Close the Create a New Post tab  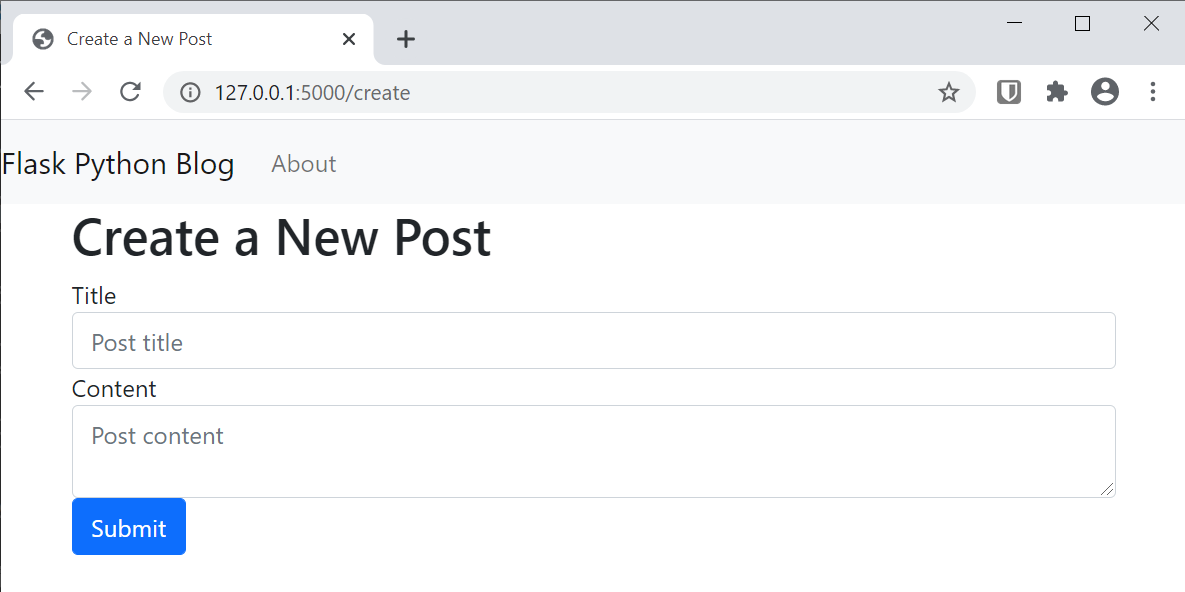click(349, 39)
